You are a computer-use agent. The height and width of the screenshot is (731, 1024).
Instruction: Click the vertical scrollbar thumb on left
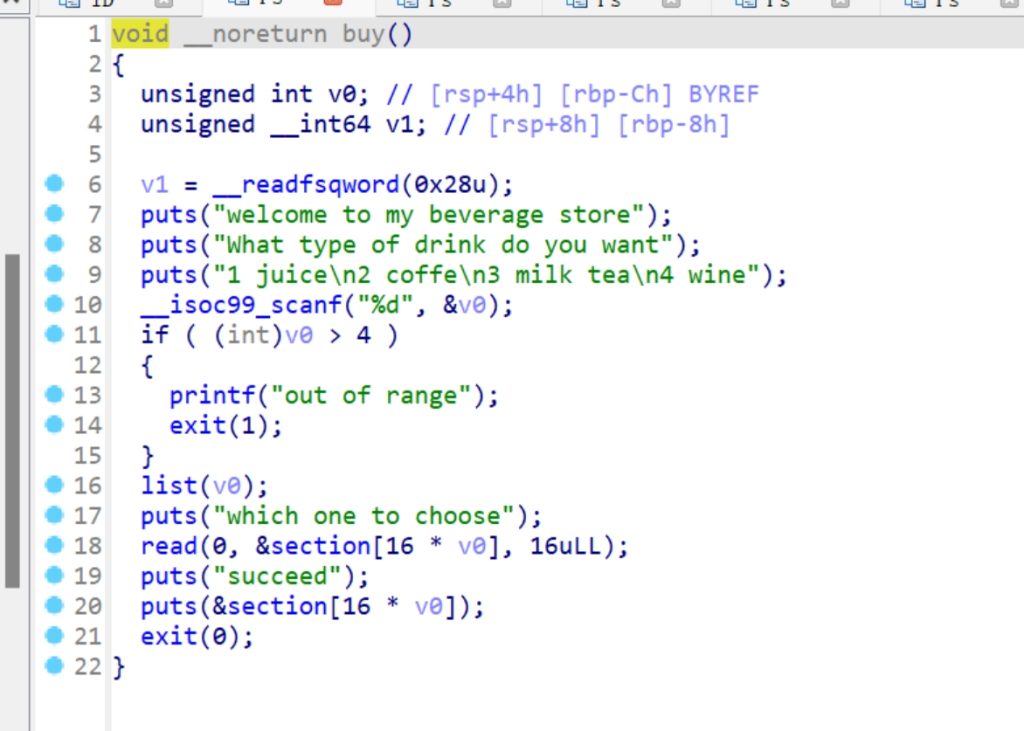pos(12,420)
